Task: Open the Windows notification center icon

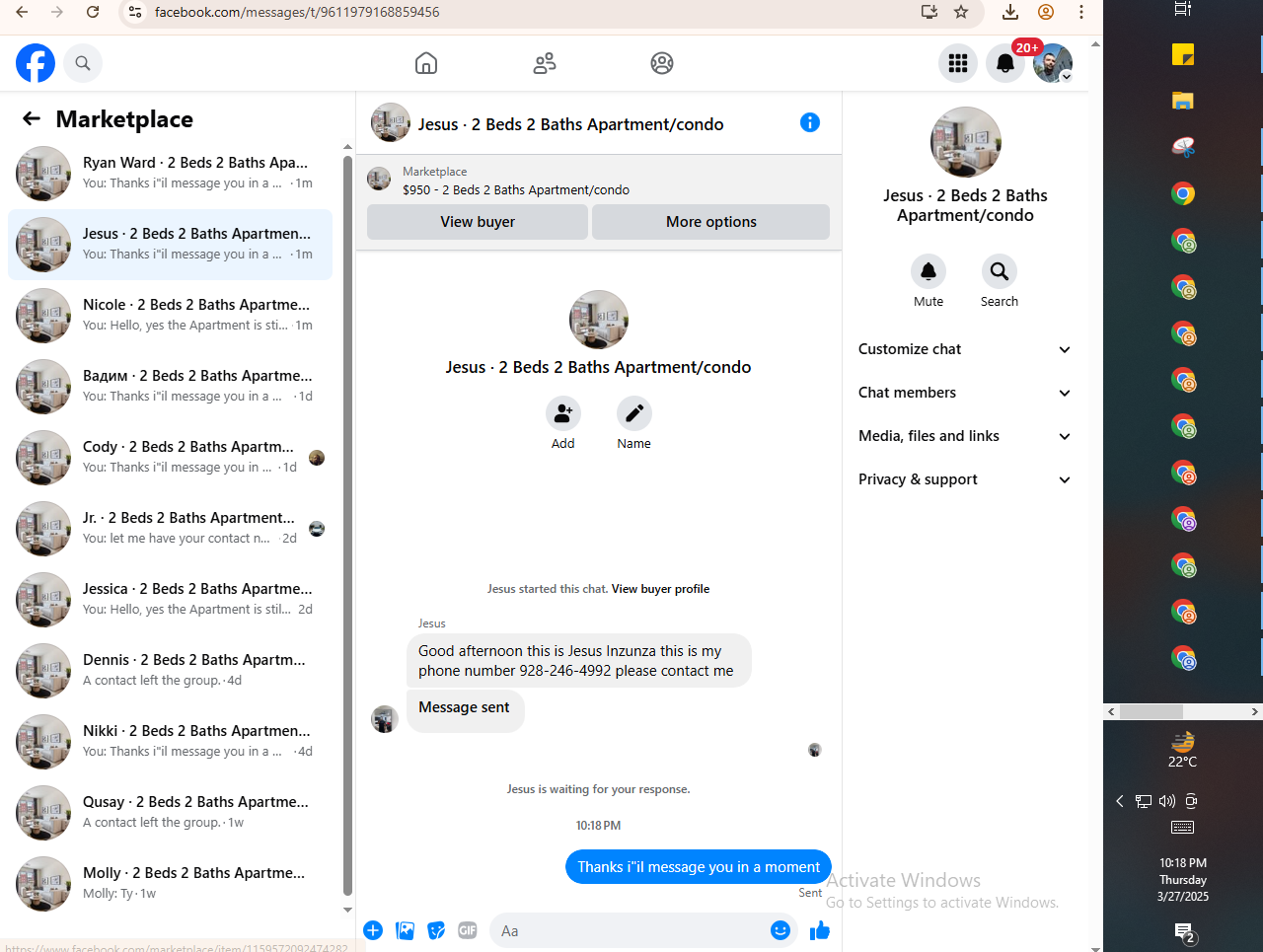Action: pyautogui.click(x=1185, y=932)
